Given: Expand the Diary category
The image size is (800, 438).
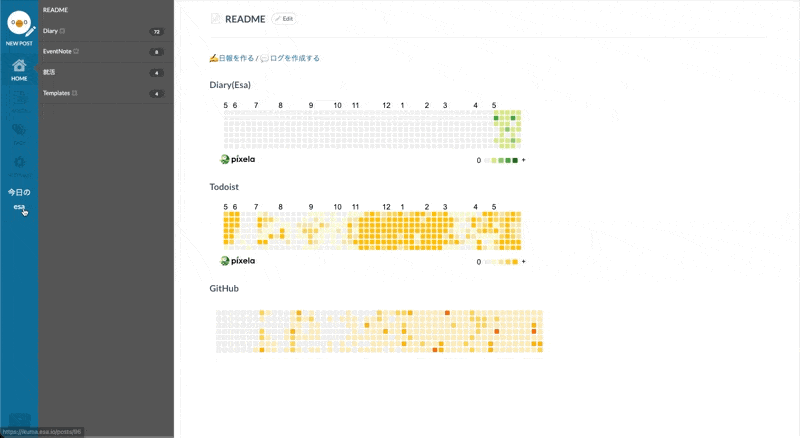Looking at the screenshot, I should coord(51,31).
